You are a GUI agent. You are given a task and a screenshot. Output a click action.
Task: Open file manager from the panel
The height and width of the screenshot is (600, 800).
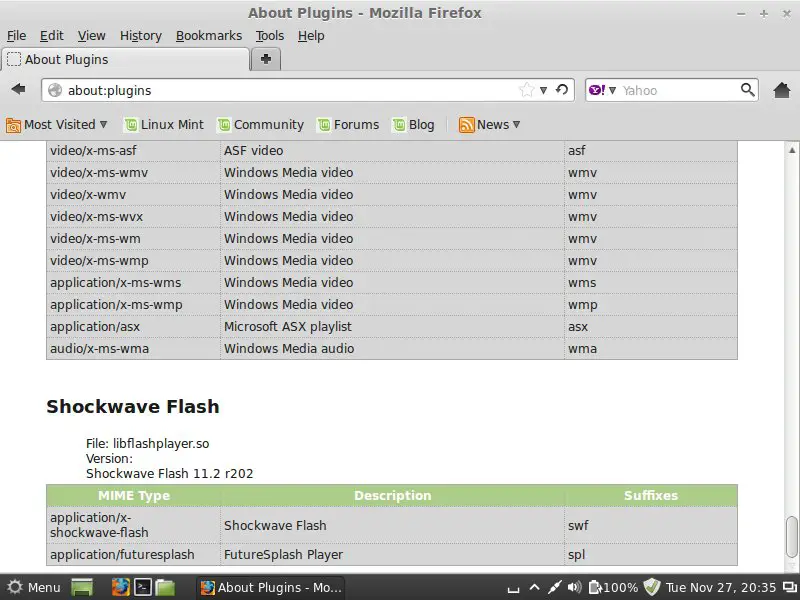pos(165,587)
